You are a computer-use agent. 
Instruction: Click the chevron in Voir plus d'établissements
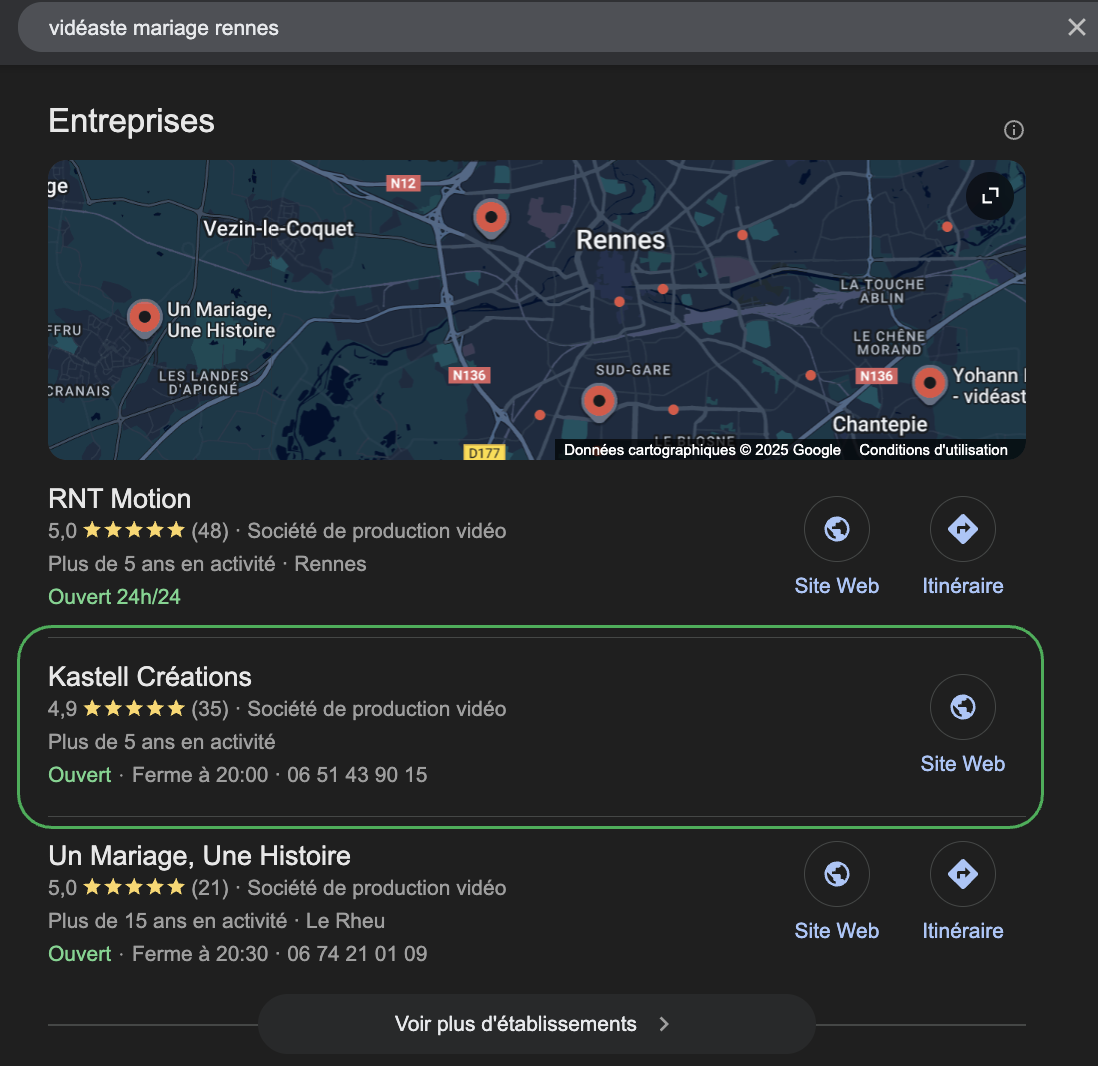click(x=664, y=1024)
